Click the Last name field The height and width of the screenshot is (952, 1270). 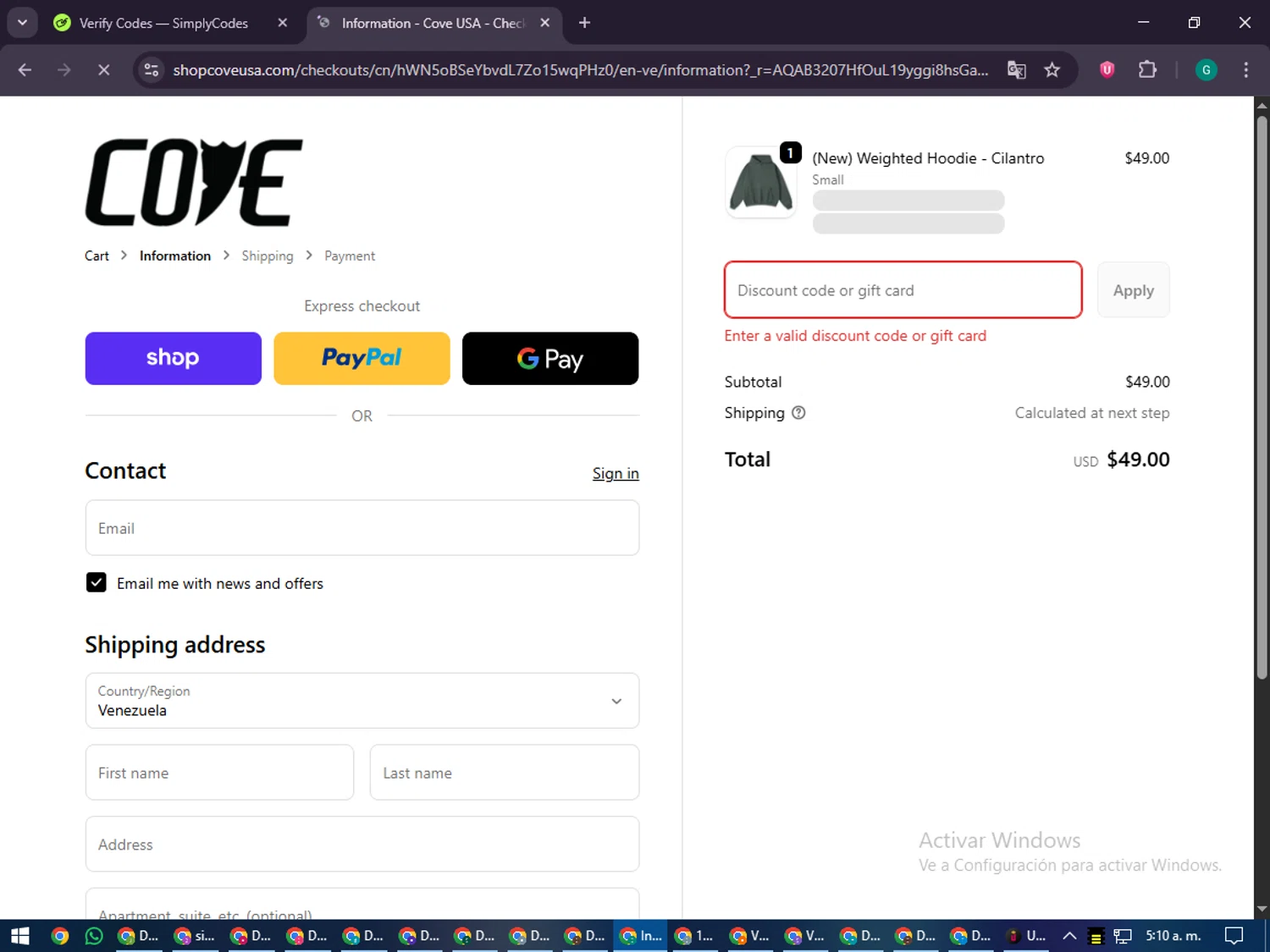pos(505,773)
